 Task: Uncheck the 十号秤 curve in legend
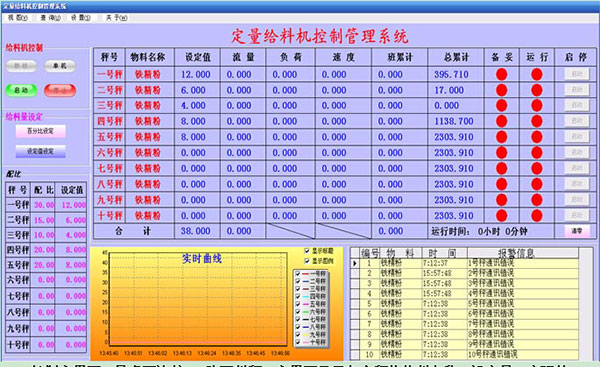[298, 342]
